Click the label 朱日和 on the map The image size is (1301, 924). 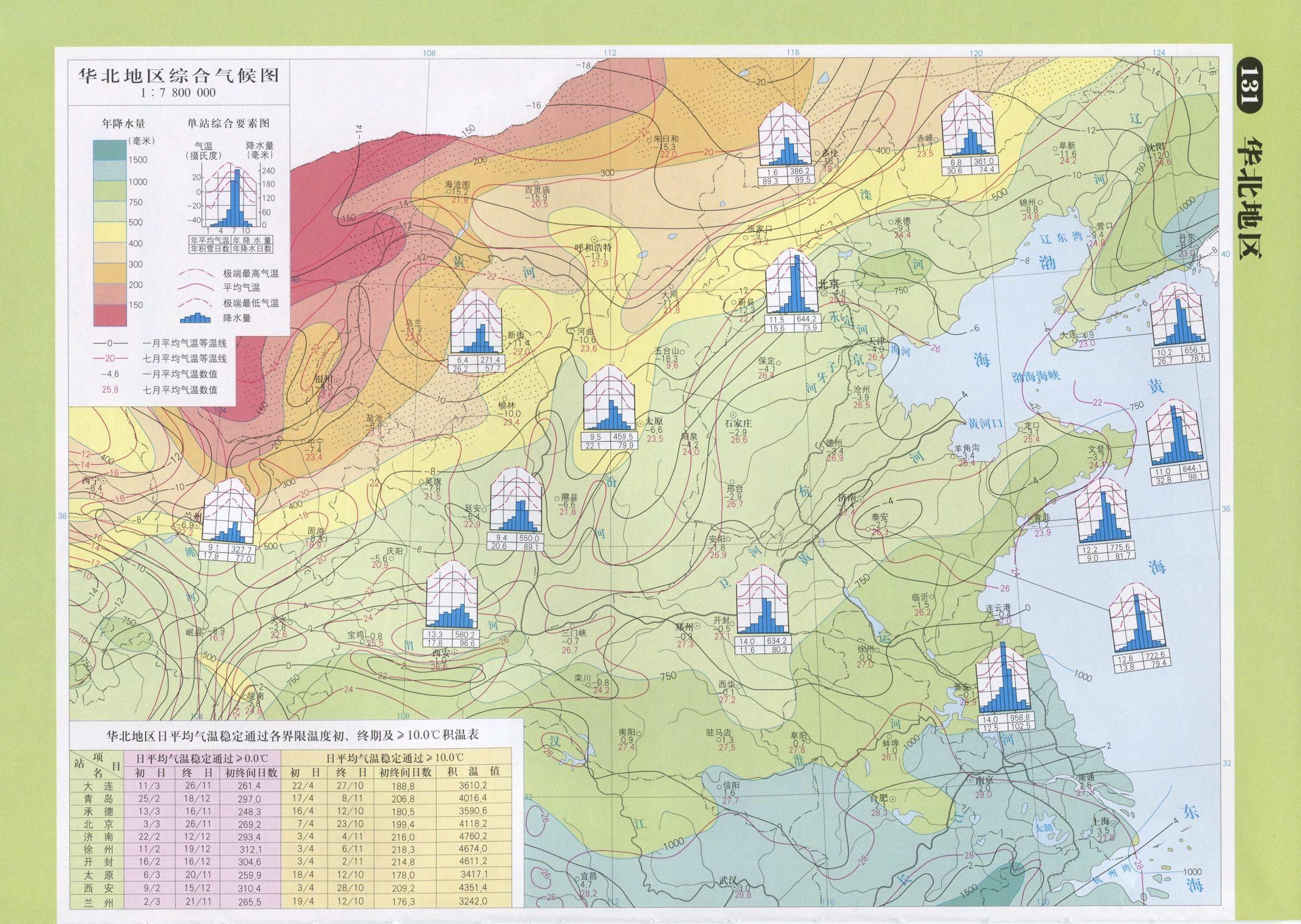666,139
